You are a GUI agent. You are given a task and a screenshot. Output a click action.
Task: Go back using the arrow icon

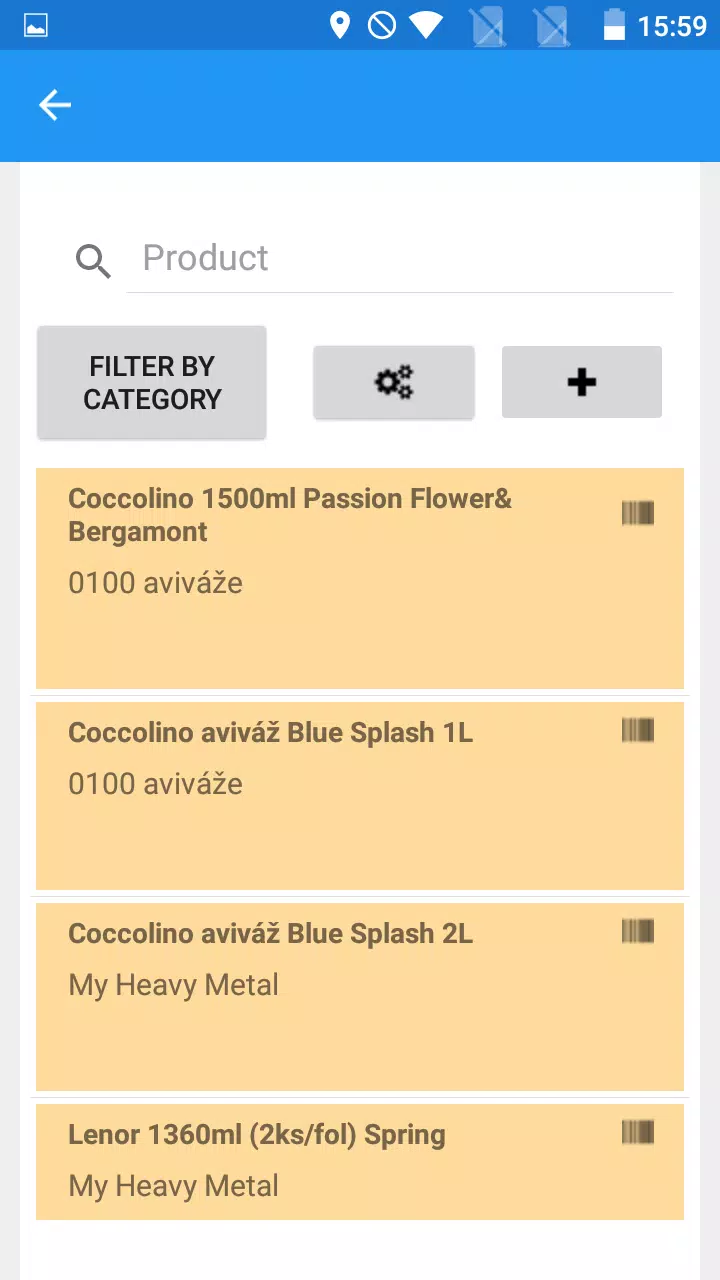(x=55, y=105)
